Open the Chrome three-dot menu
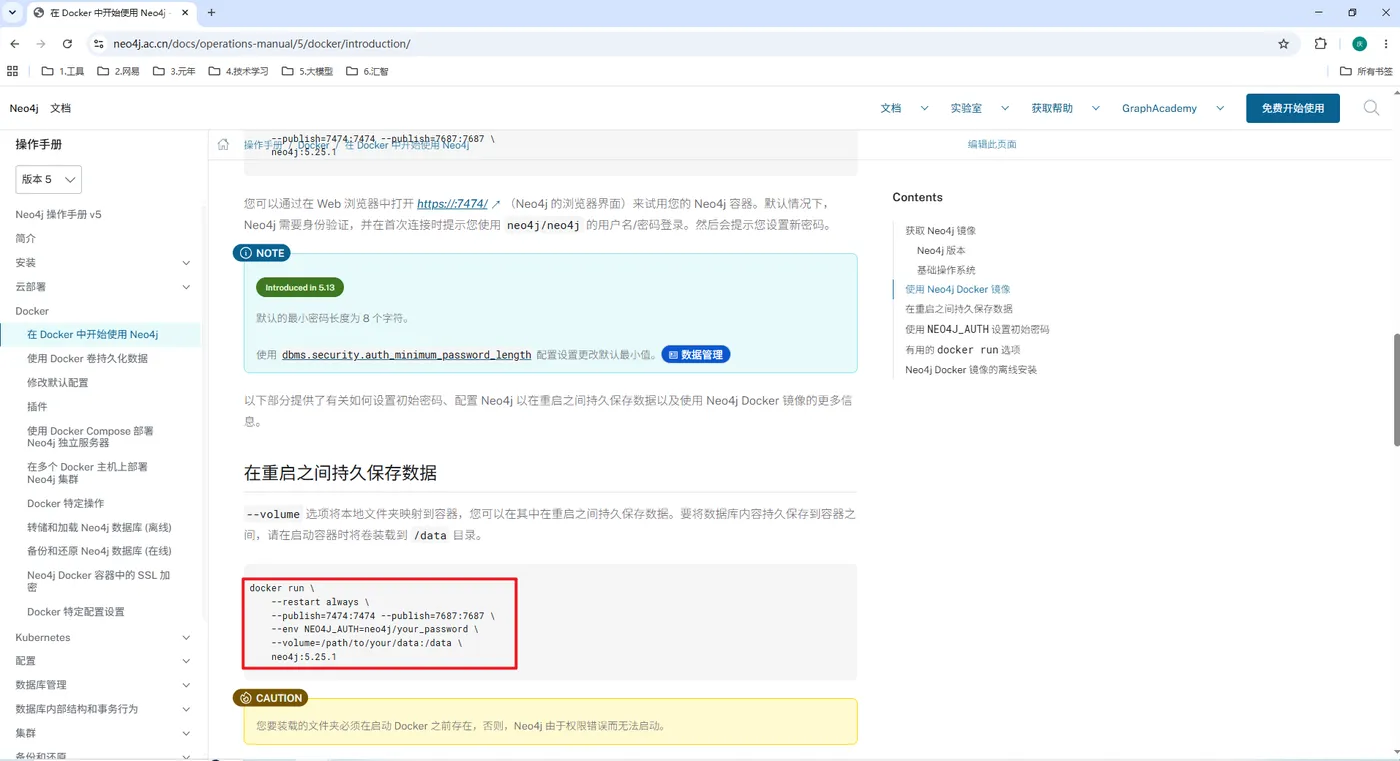This screenshot has width=1400, height=761. click(1386, 44)
